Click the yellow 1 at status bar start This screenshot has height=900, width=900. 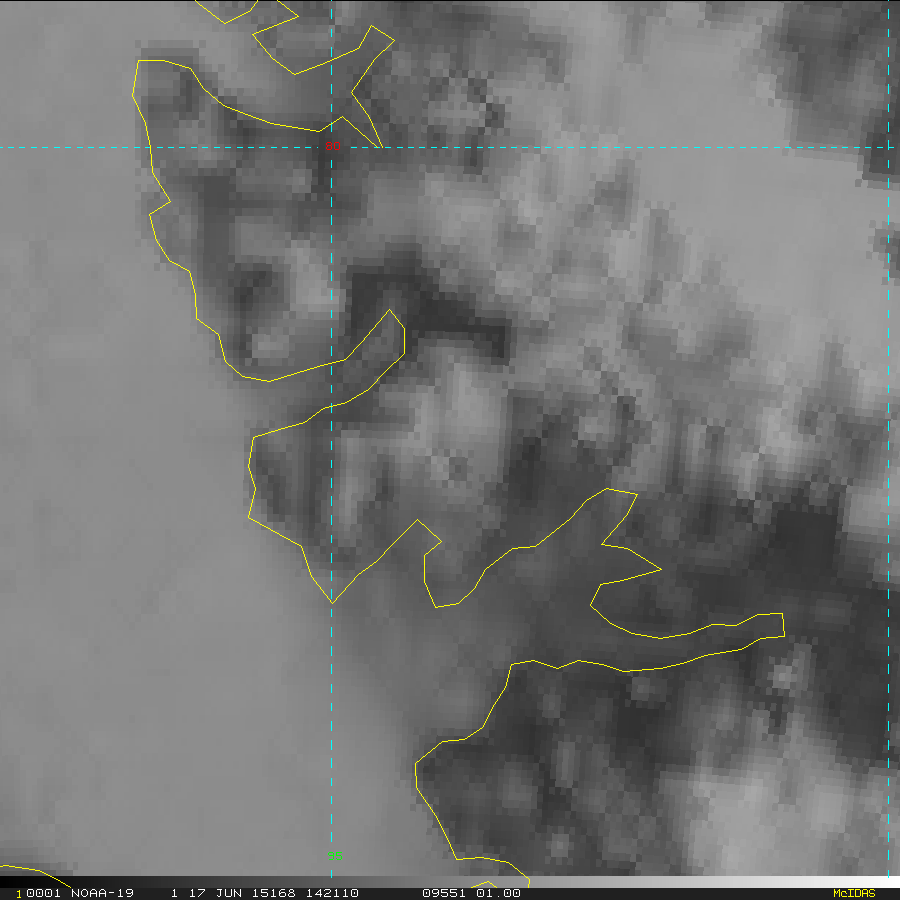[x=18, y=893]
